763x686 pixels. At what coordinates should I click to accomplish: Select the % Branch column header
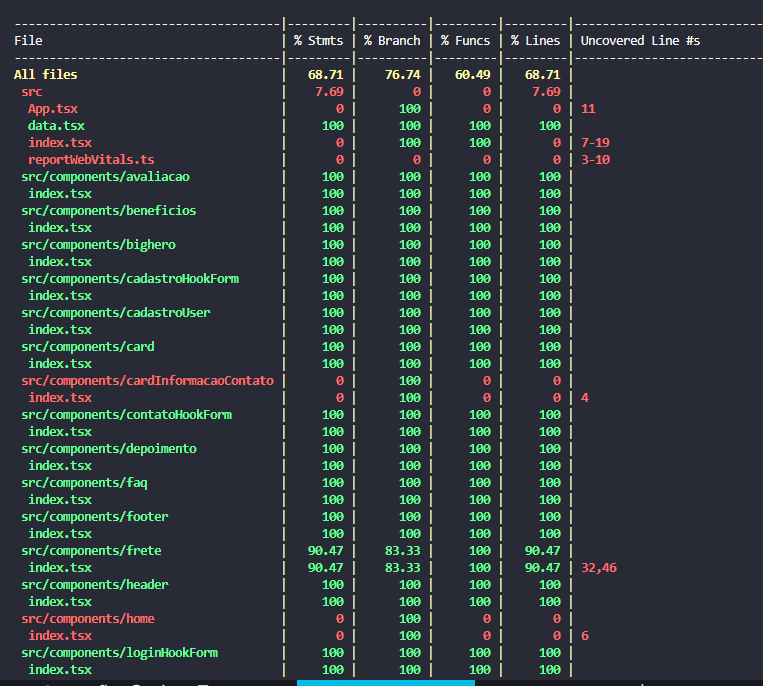392,41
